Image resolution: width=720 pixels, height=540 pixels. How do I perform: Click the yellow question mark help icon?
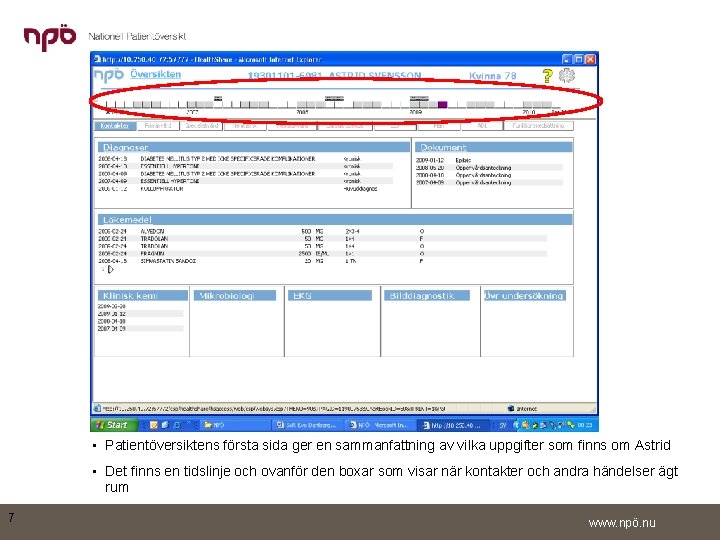(x=547, y=76)
